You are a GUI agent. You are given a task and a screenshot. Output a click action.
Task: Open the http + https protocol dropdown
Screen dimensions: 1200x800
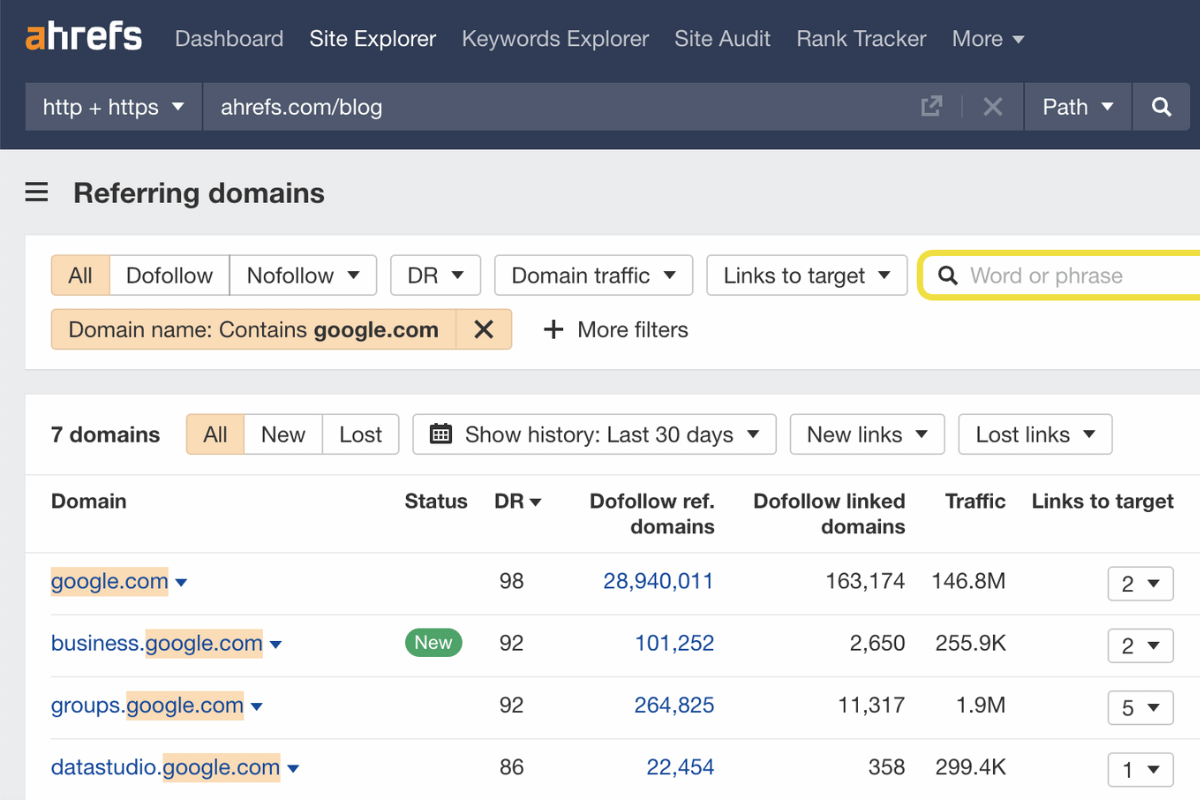click(x=114, y=107)
